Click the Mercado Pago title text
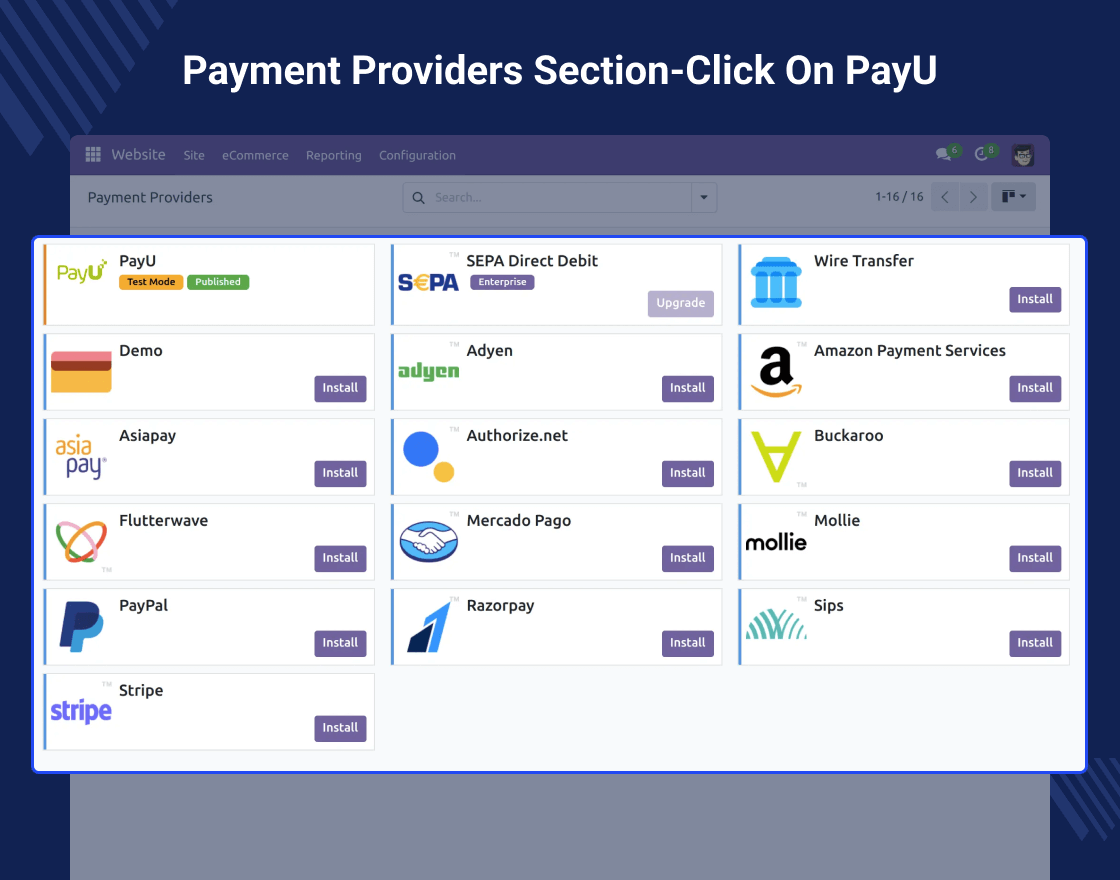Screen dimensions: 1120x880 519,521
